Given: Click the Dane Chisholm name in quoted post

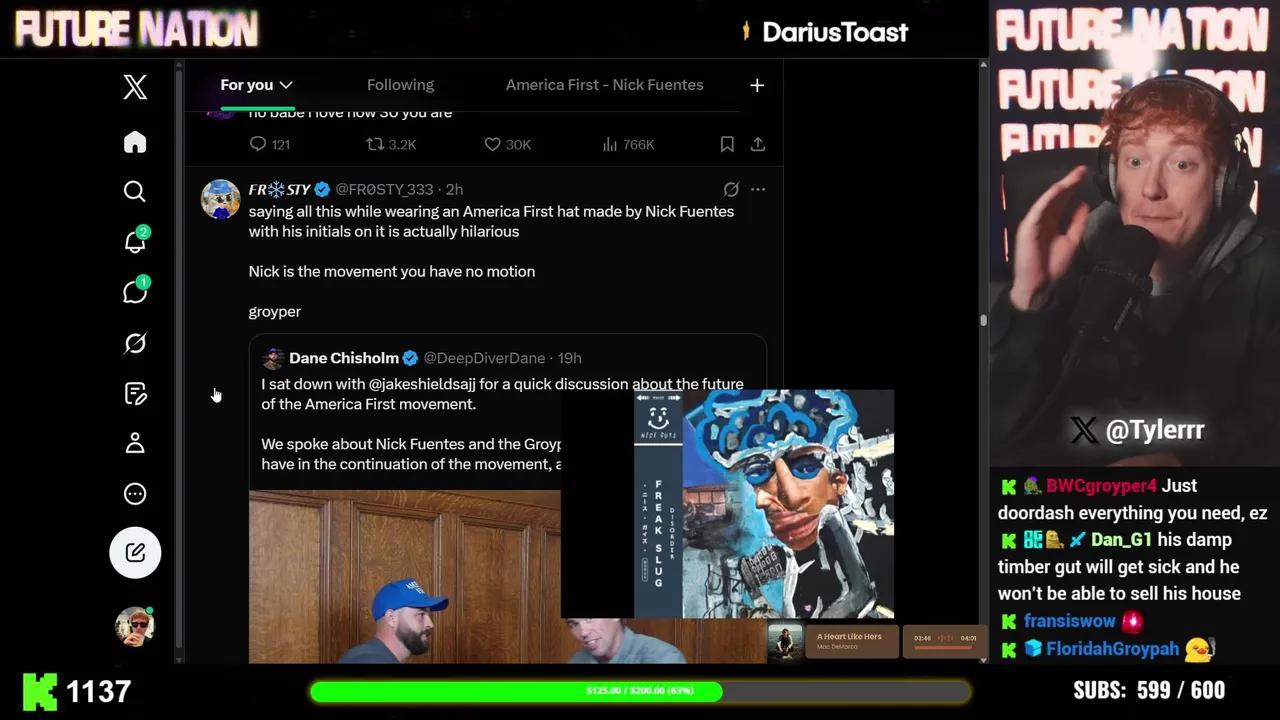Looking at the screenshot, I should pos(343,358).
